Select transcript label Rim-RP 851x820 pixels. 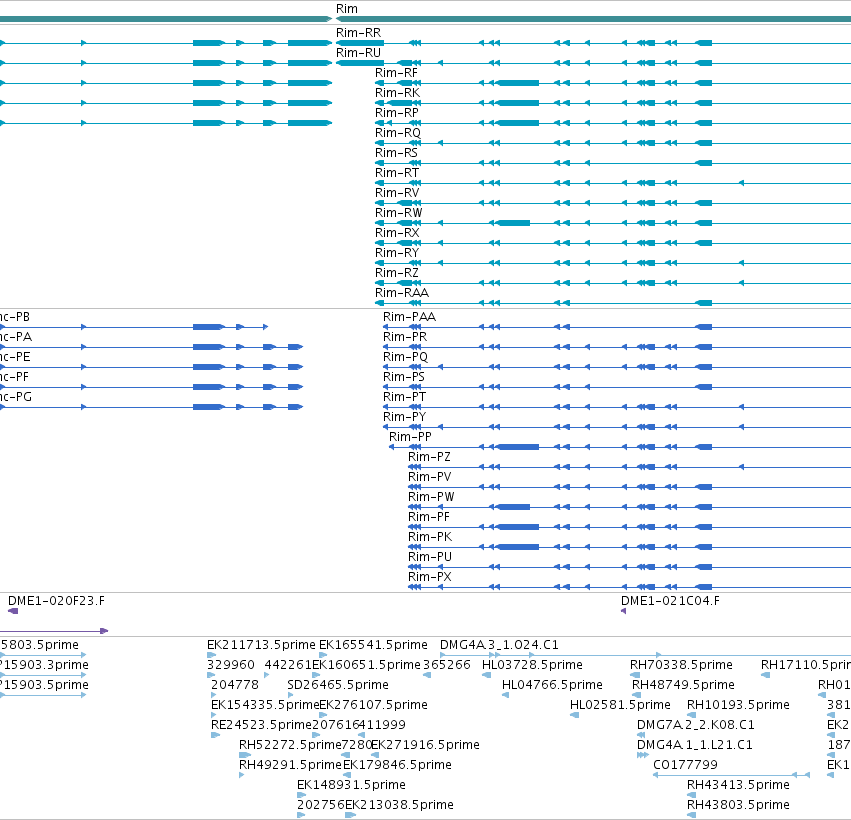[397, 113]
